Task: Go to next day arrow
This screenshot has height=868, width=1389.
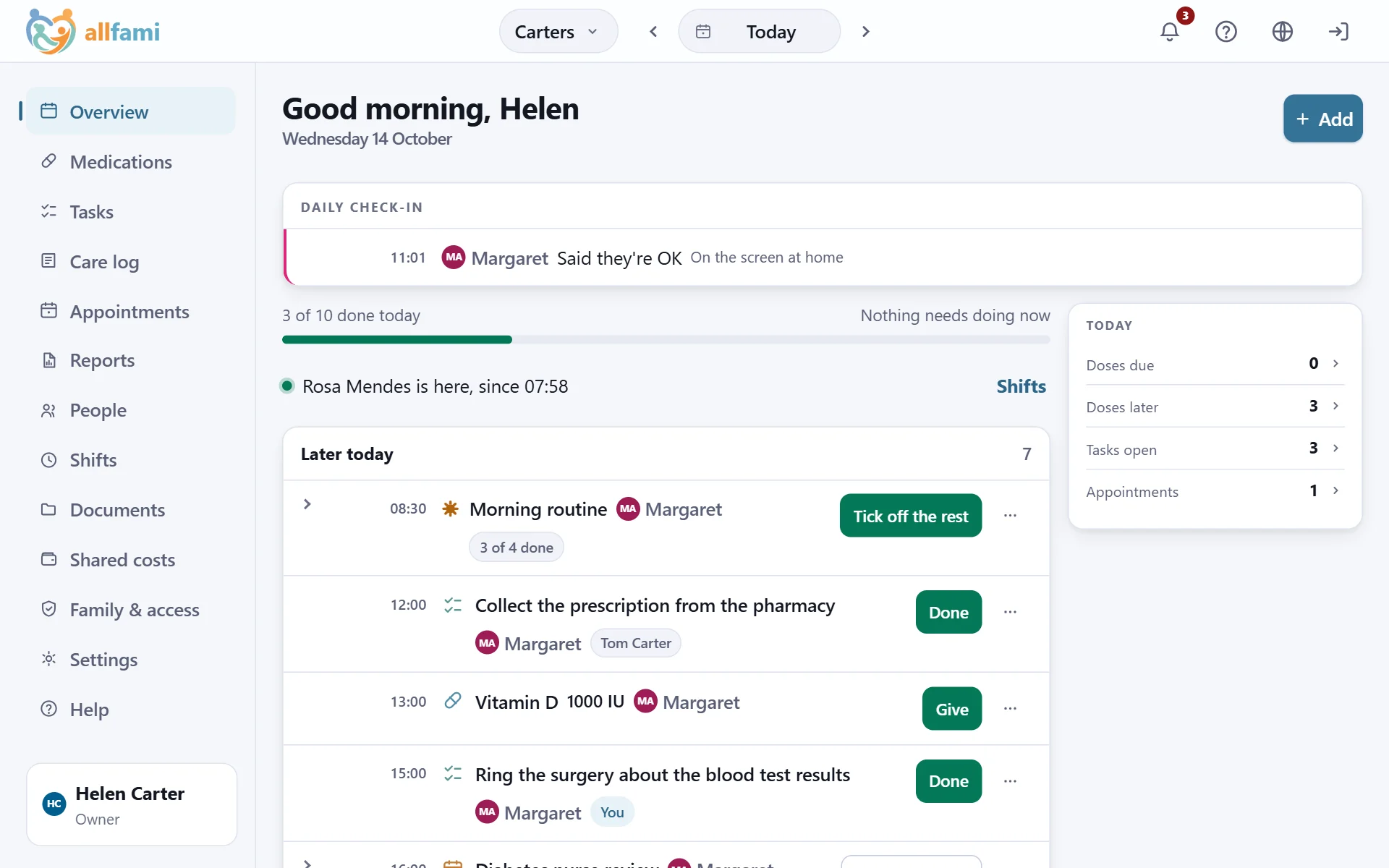Action: [x=866, y=32]
